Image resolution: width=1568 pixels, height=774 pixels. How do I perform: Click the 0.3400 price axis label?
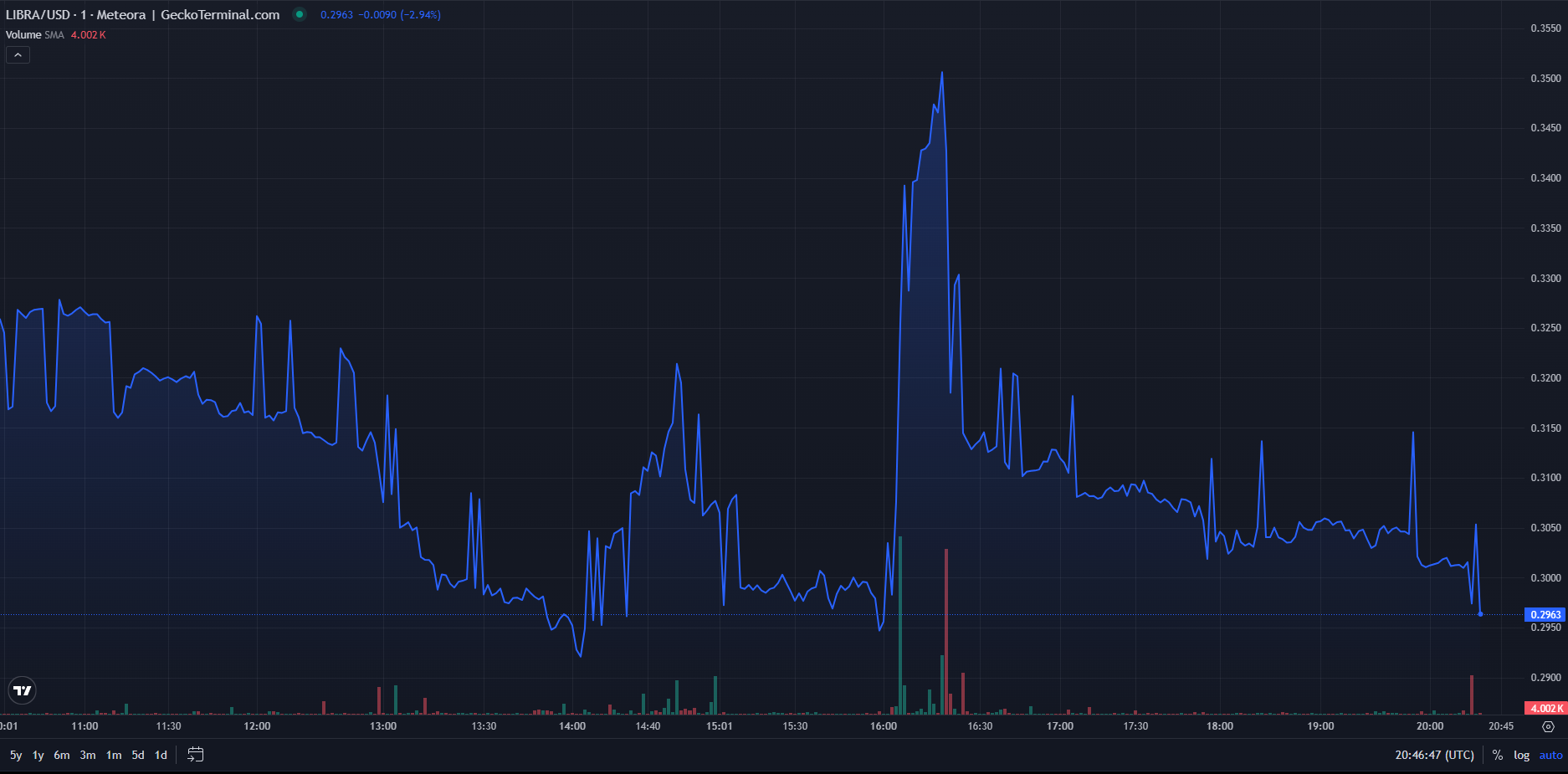point(1545,178)
